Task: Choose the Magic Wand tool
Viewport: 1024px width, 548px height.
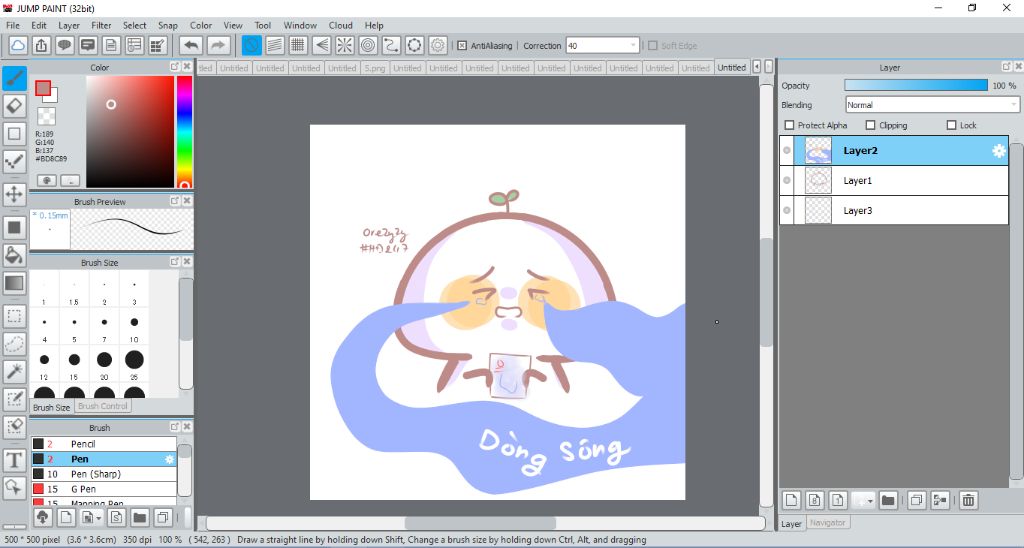Action: pyautogui.click(x=14, y=372)
